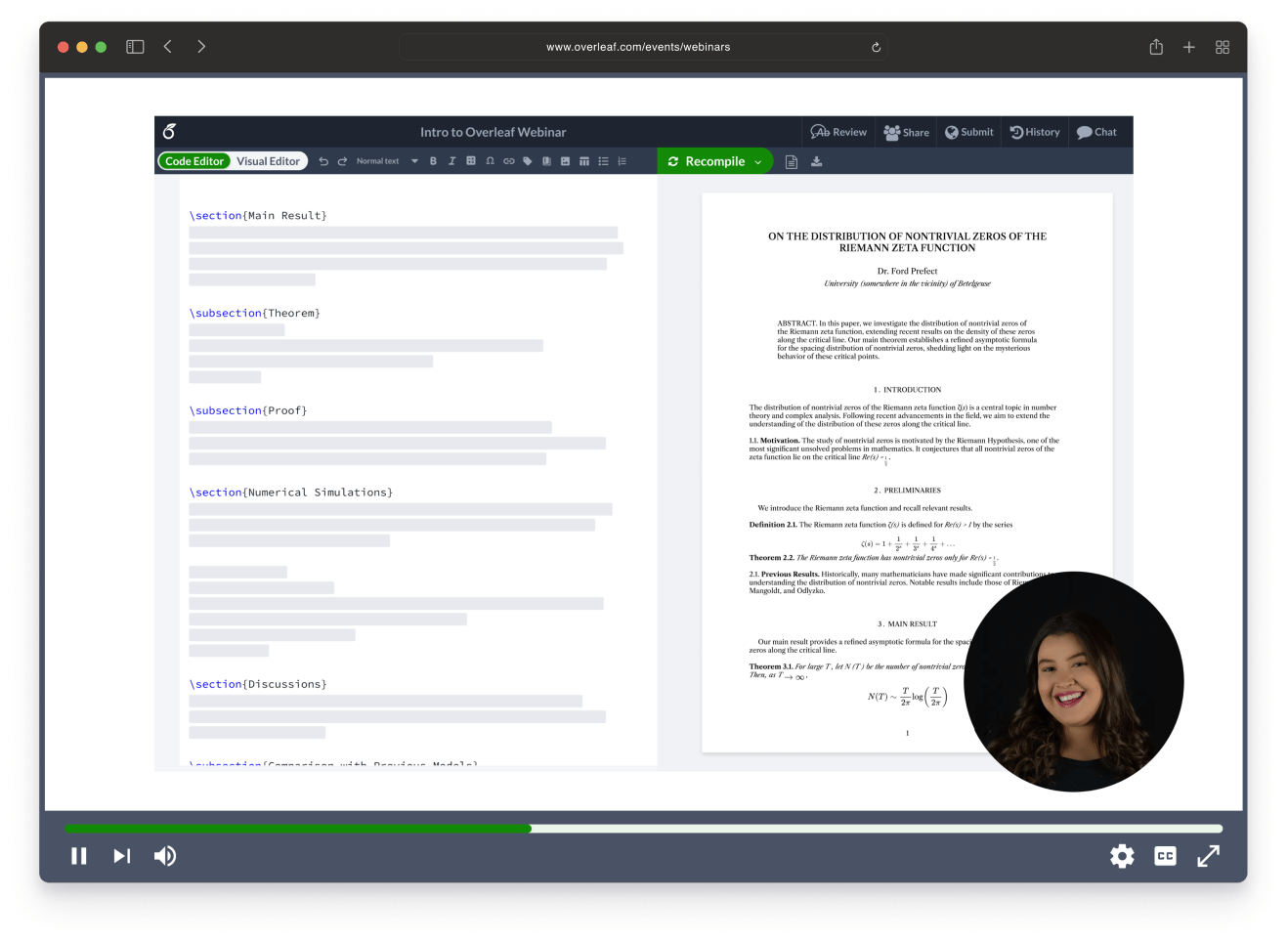Open the Chat panel
Image resolution: width=1288 pixels, height=942 pixels.
(x=1098, y=132)
